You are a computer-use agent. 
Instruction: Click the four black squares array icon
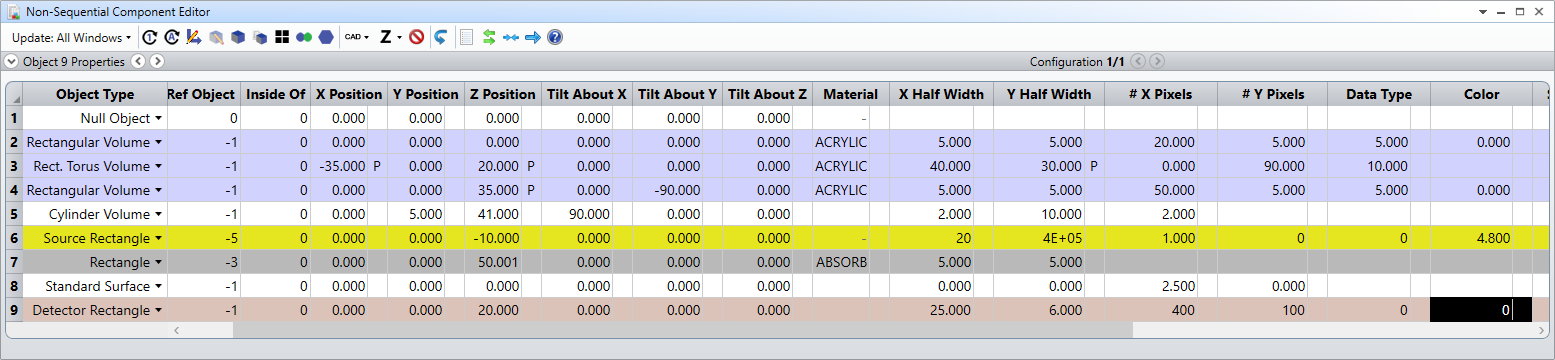tap(282, 37)
